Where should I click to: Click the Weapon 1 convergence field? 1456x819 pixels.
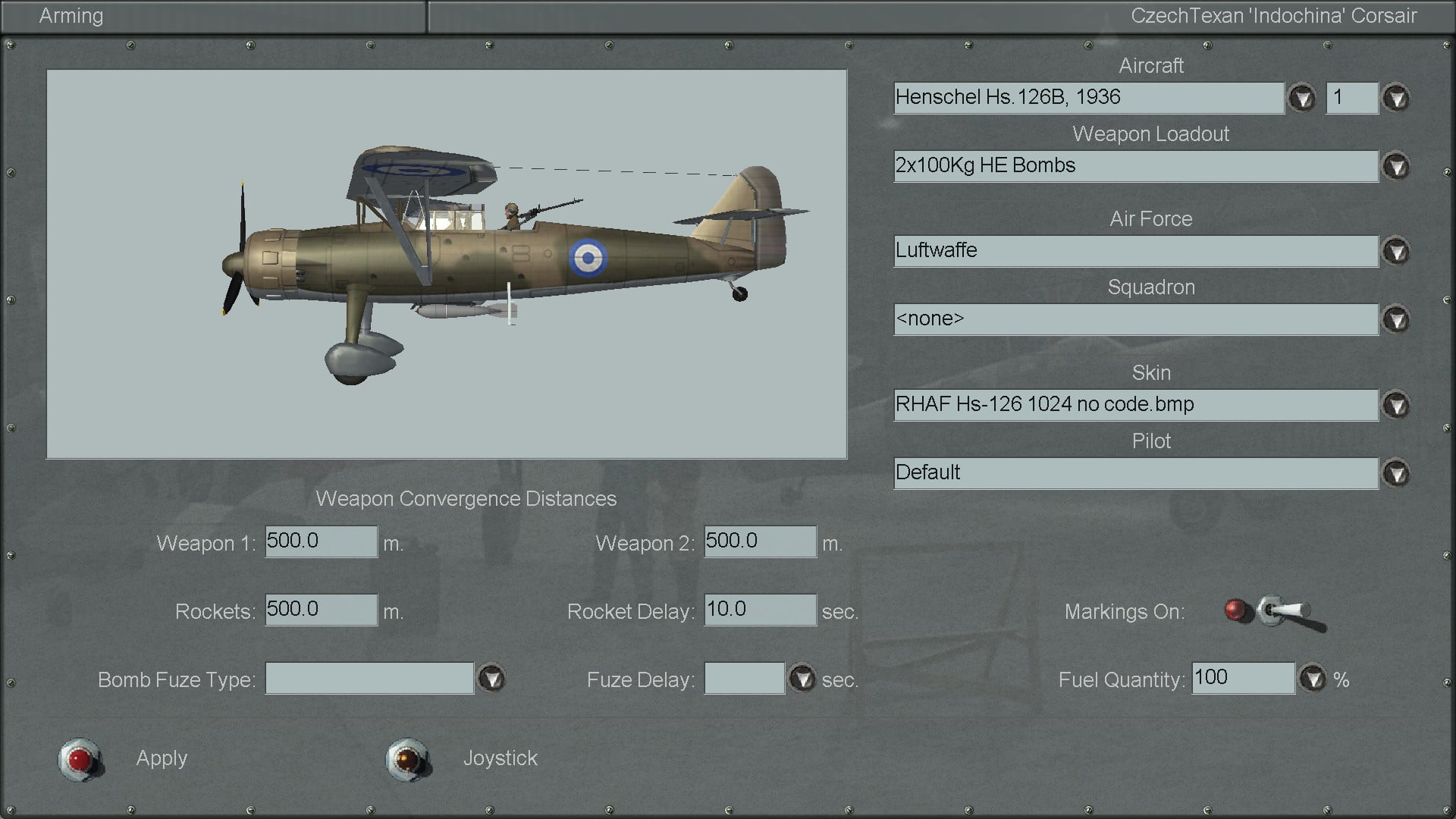(321, 541)
